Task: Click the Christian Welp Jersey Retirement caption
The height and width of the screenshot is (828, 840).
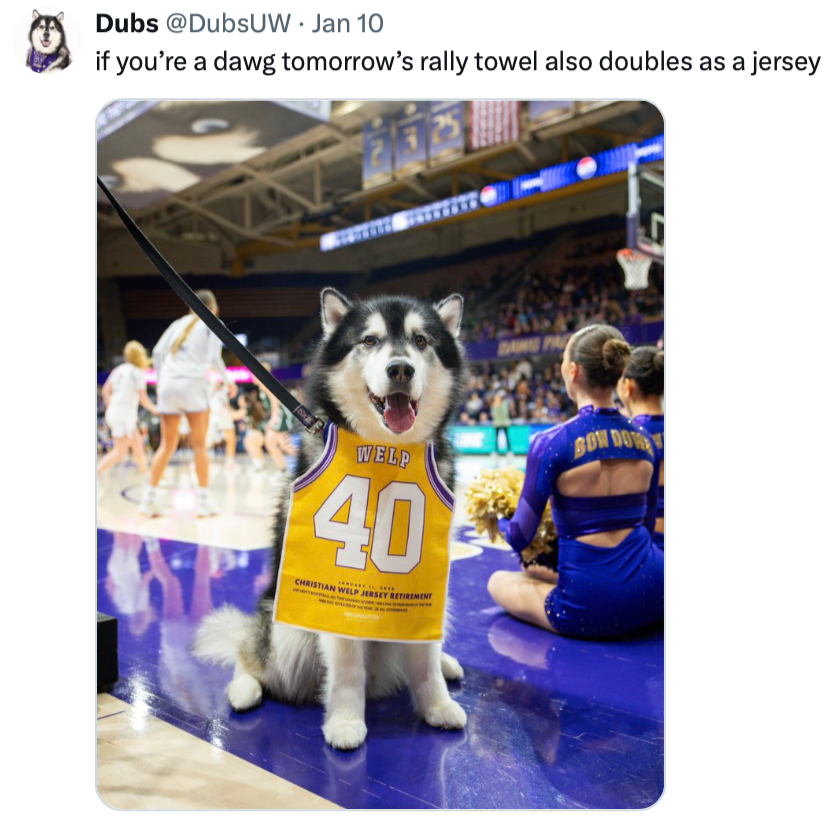Action: tap(363, 589)
